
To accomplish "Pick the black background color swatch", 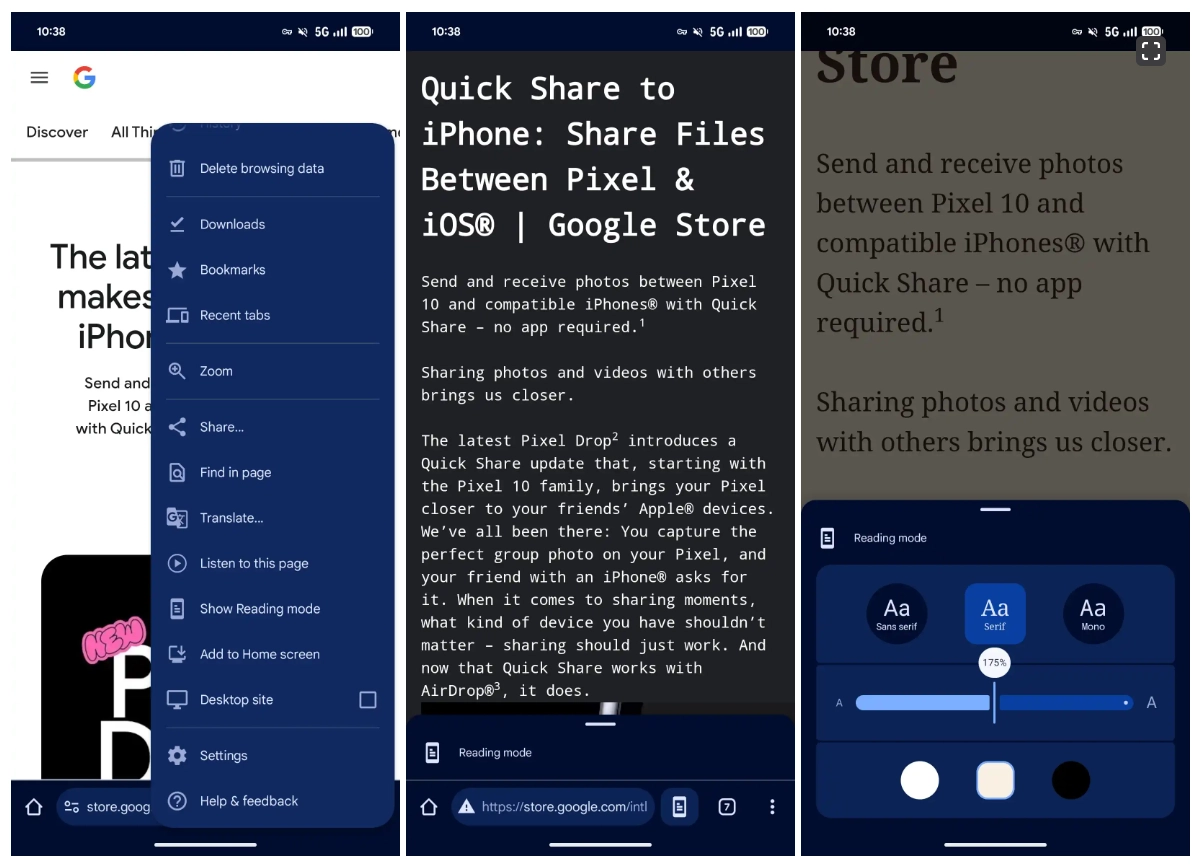I will pyautogui.click(x=1070, y=780).
